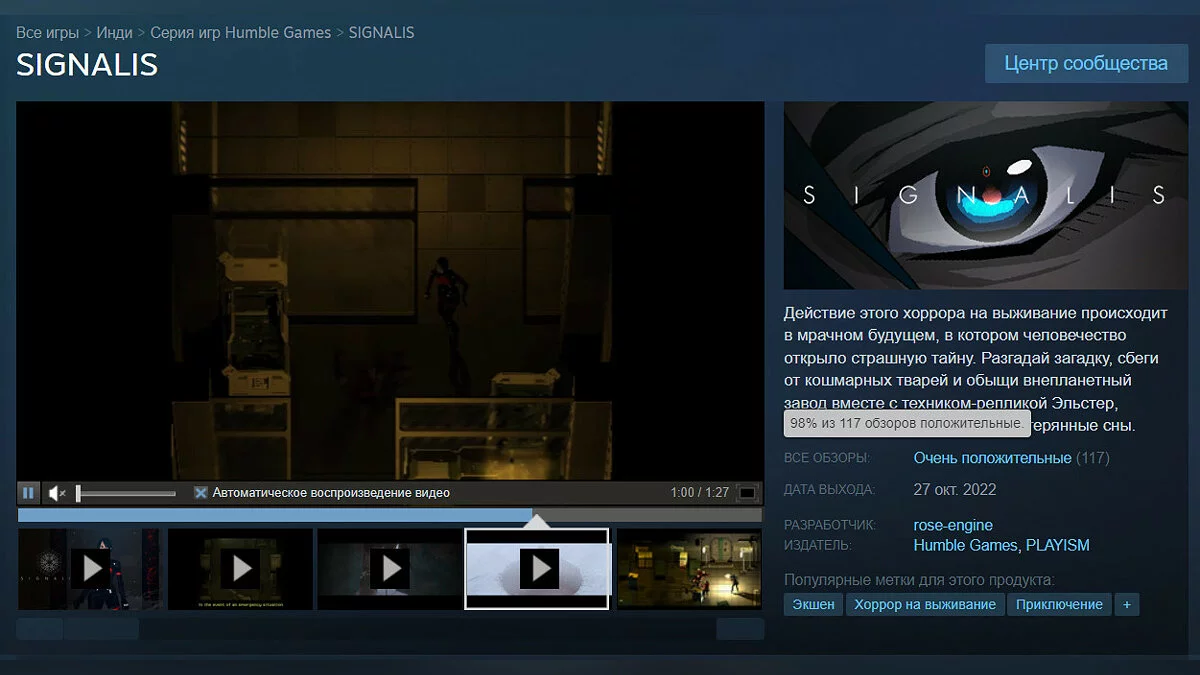
Task: Open the fifth gameplay screenshot thumbnail
Action: coord(689,569)
